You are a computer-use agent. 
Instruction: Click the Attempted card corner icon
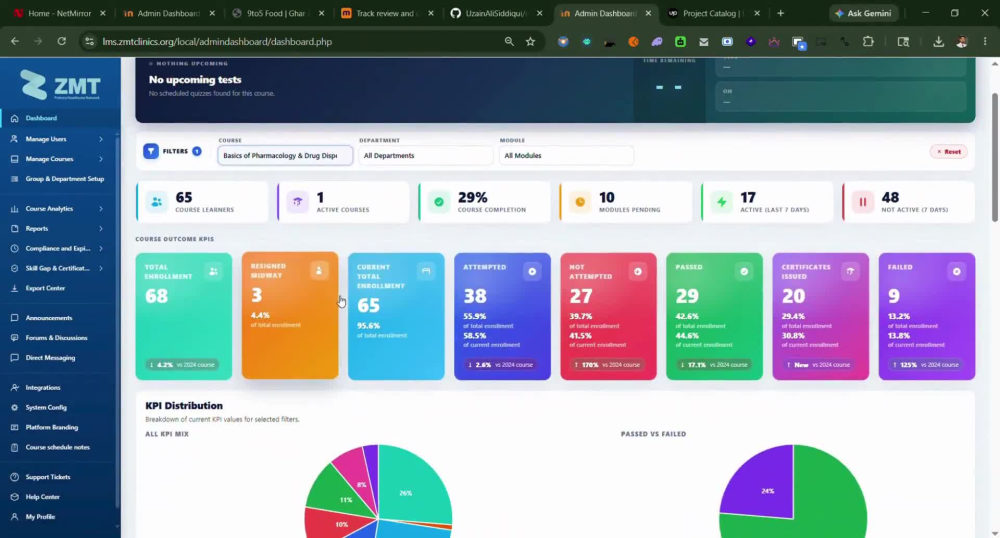532,272
